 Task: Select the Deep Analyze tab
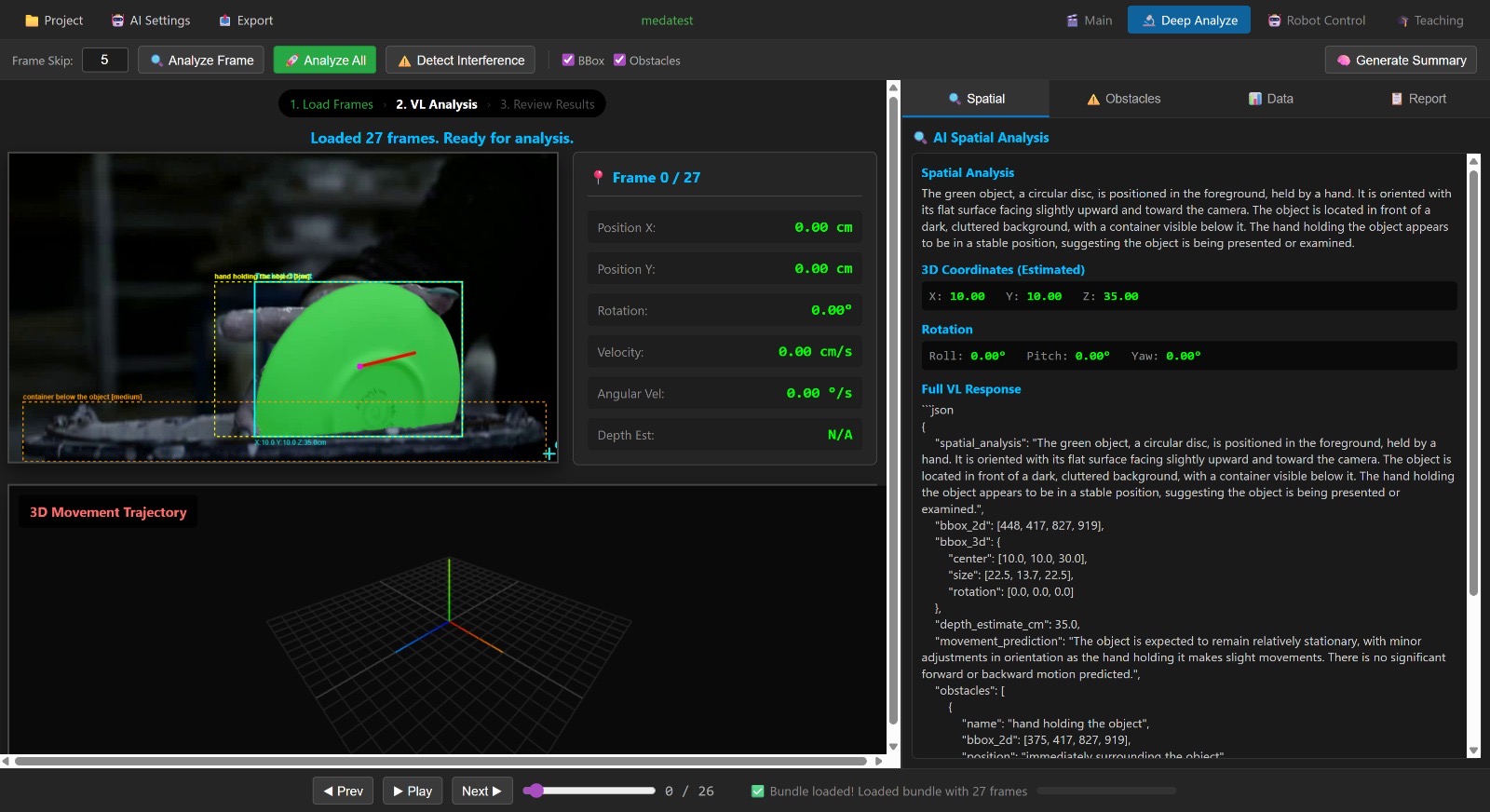[x=1189, y=20]
